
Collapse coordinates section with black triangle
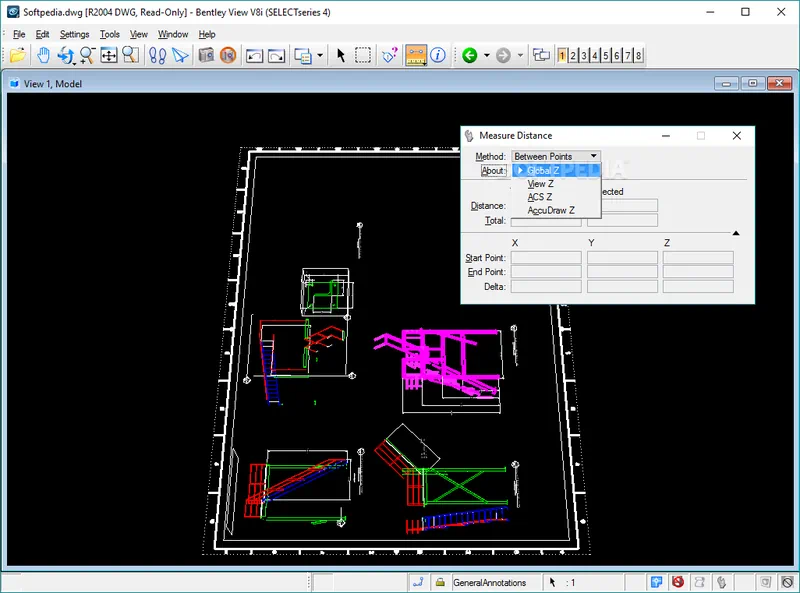pos(736,233)
